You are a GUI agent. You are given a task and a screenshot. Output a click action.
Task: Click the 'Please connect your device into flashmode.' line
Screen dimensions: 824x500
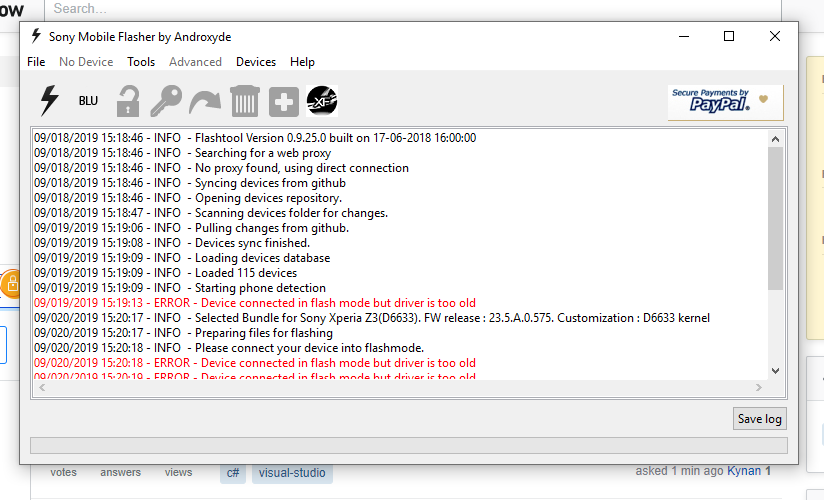coord(229,348)
